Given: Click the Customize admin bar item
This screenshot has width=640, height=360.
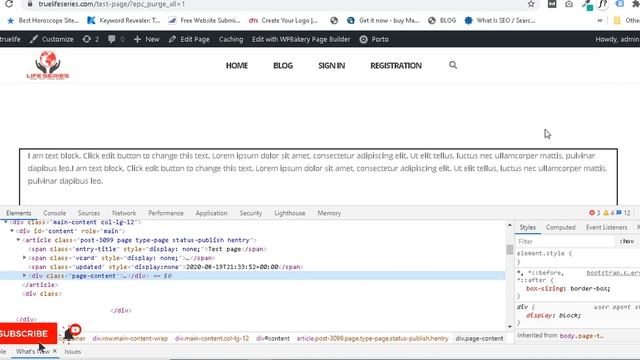Looking at the screenshot, I should pyautogui.click(x=51, y=39).
